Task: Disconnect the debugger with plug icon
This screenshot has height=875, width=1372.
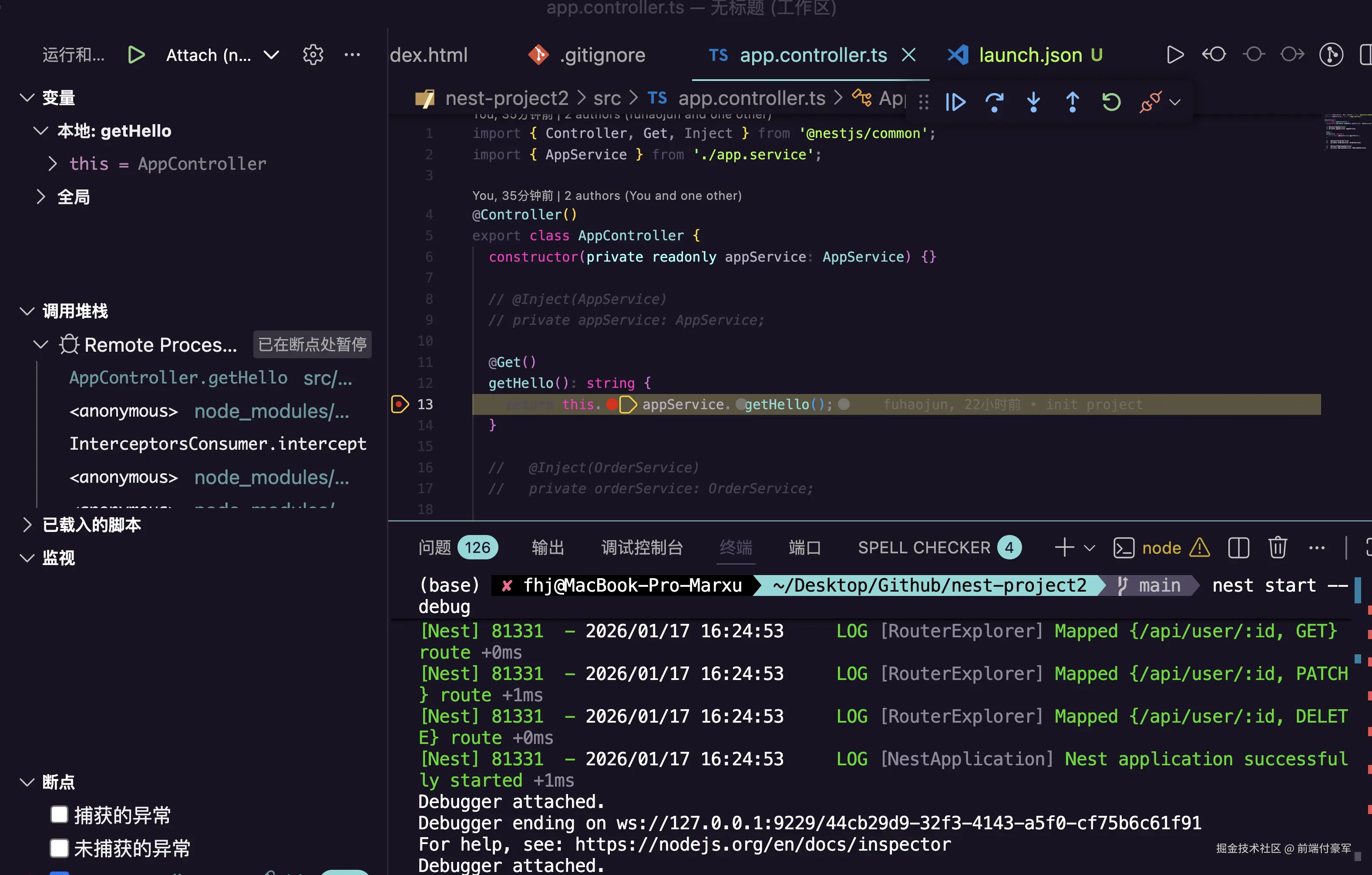Action: click(1150, 102)
